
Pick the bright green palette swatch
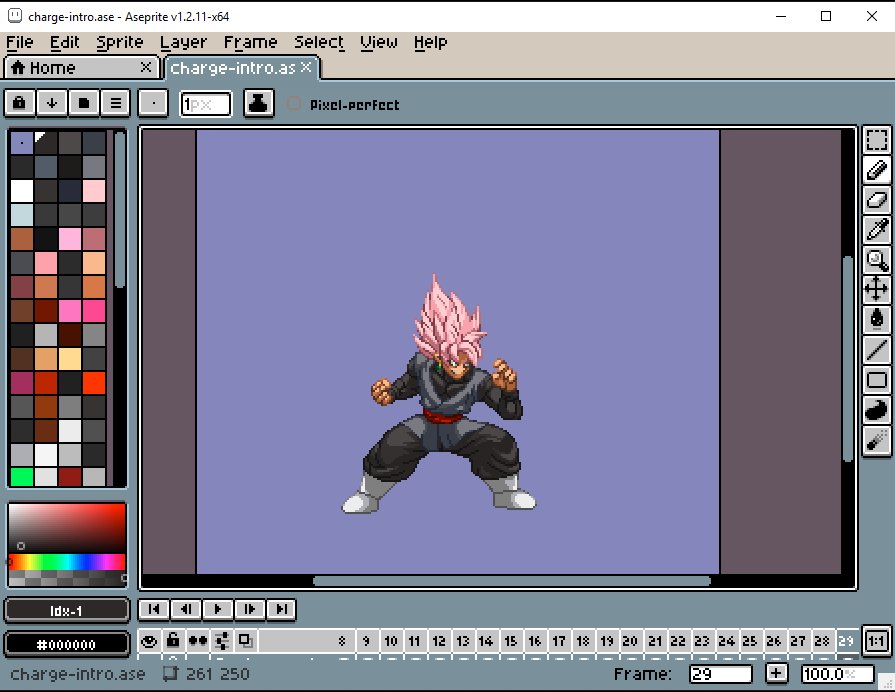[22, 477]
